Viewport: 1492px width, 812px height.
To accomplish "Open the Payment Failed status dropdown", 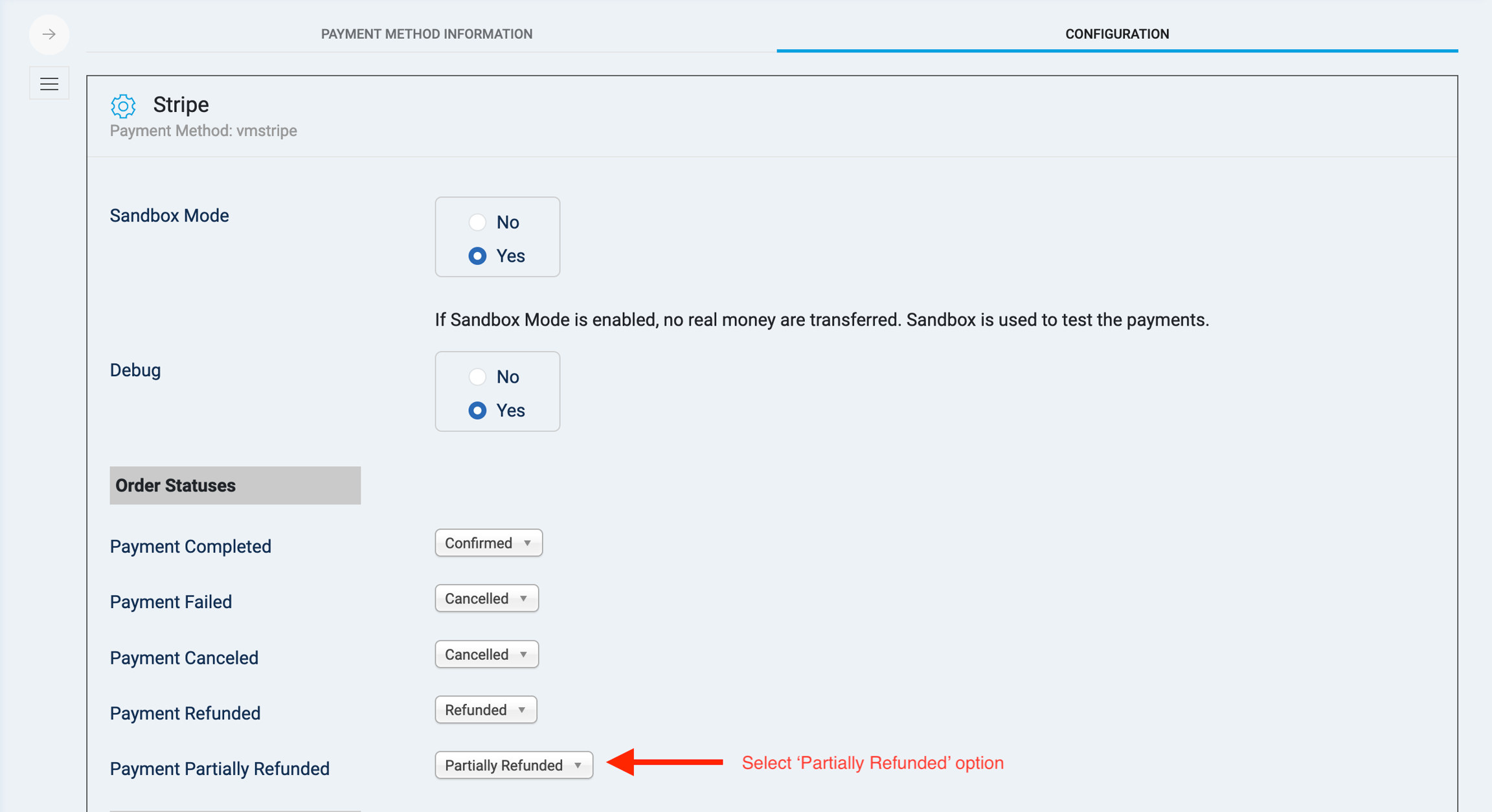I will click(486, 598).
